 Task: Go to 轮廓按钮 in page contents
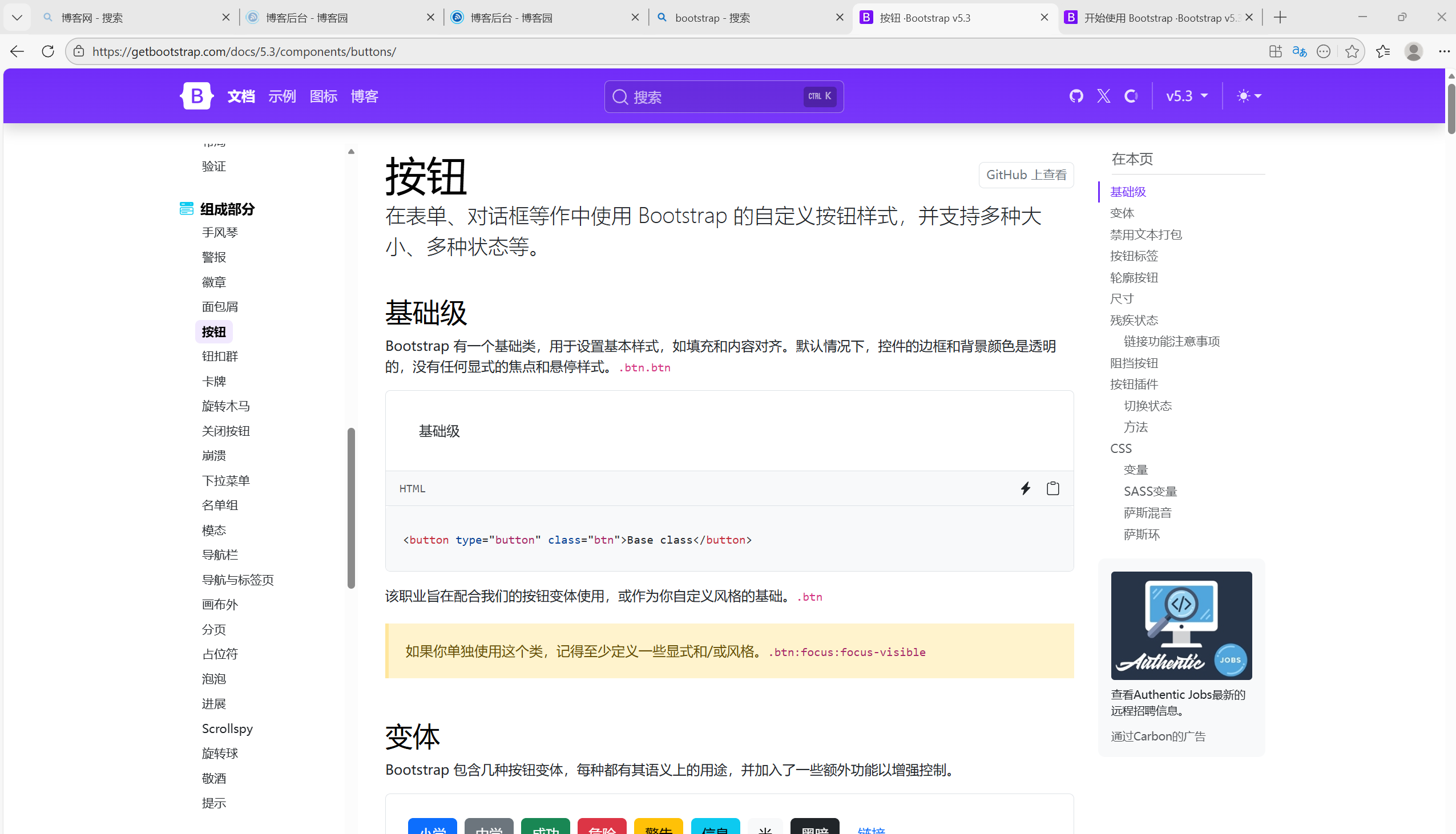[x=1134, y=277]
